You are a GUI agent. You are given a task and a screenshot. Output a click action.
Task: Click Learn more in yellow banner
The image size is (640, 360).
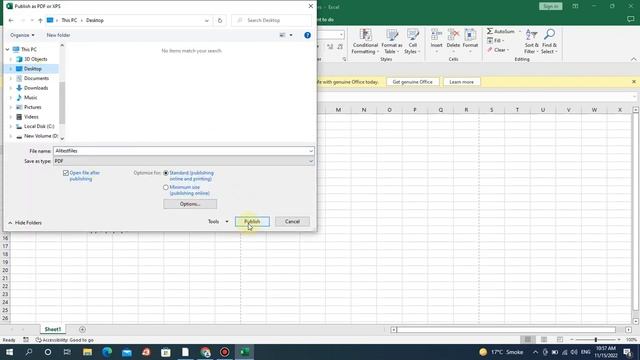click(461, 82)
